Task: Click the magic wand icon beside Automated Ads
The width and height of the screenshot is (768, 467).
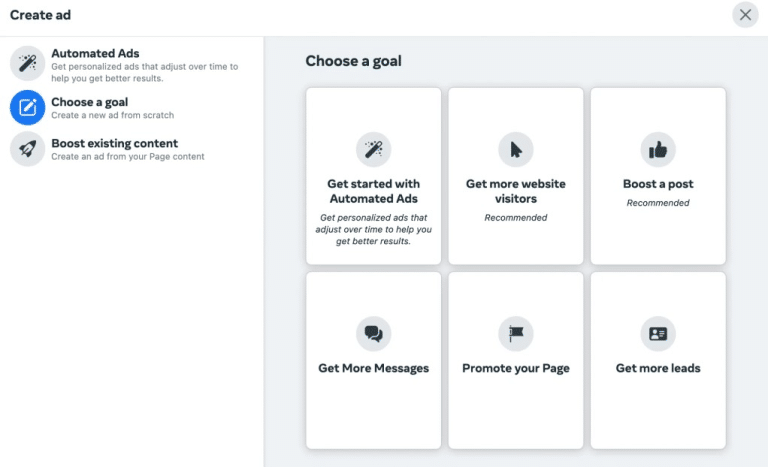Action: 27,63
